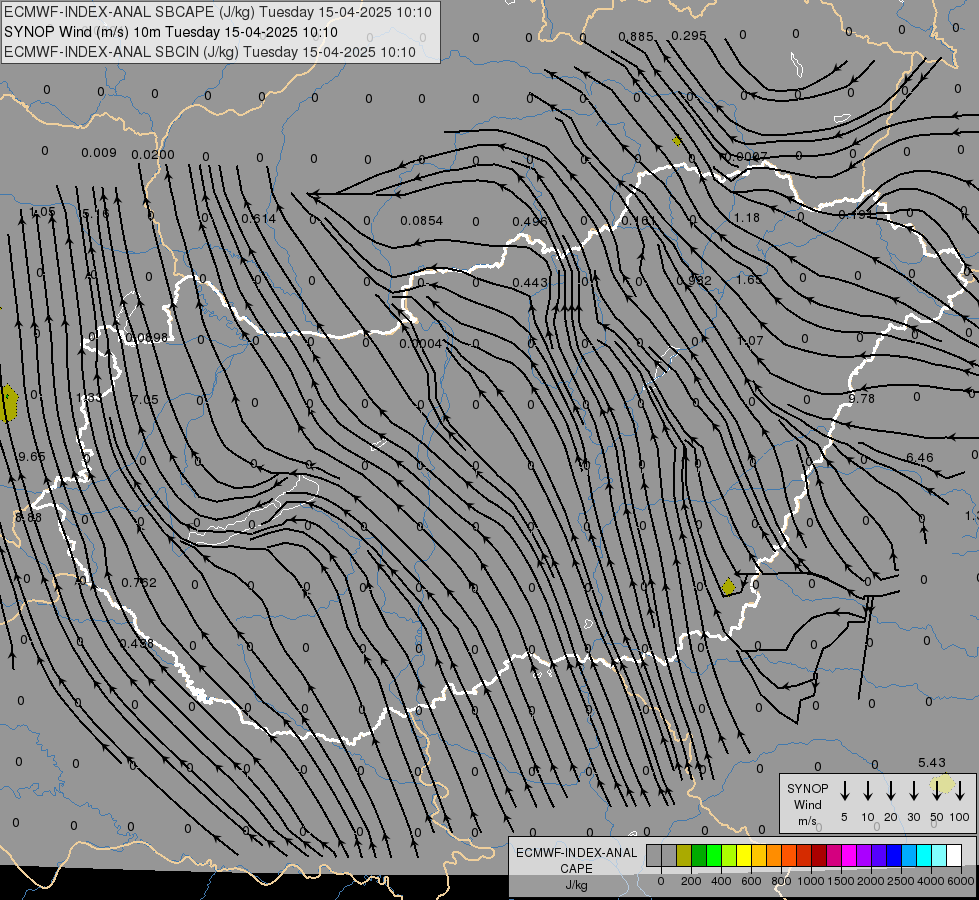Click the 9.65 value on the map
The image size is (979, 900).
click(x=32, y=457)
